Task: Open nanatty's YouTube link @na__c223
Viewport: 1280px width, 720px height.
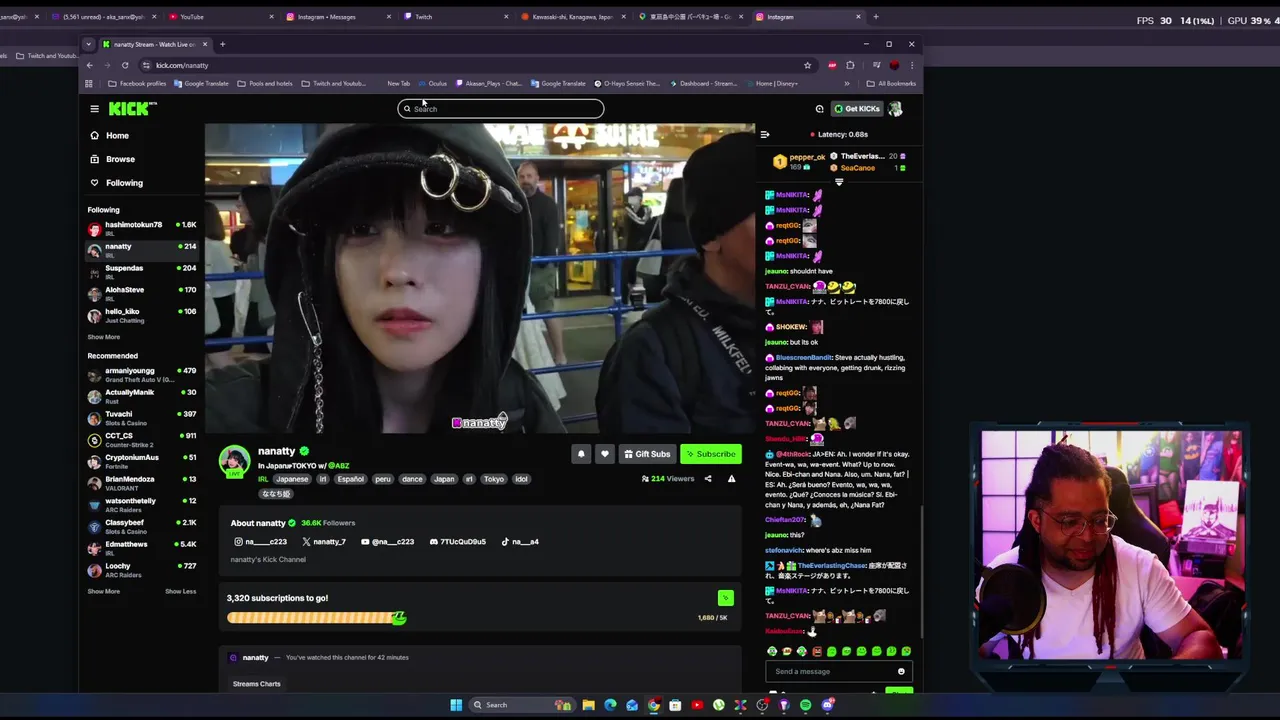Action: point(387,542)
